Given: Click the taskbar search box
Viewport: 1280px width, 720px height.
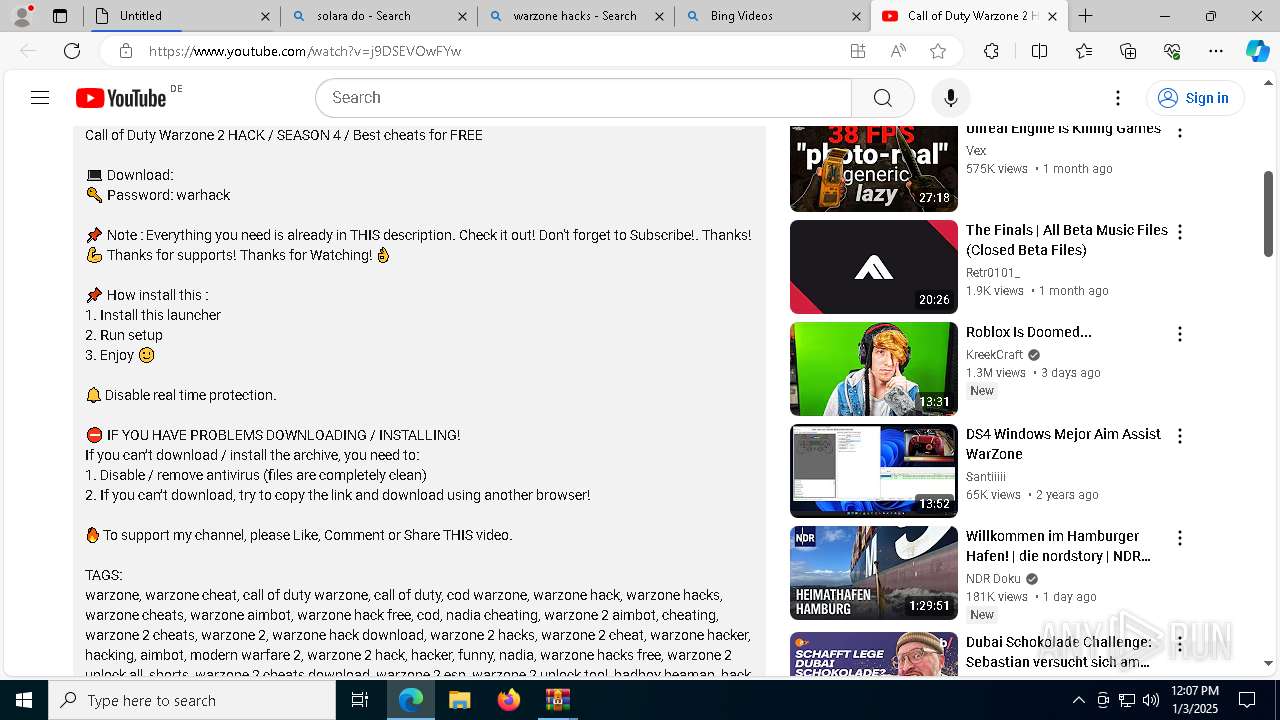Looking at the screenshot, I should pyautogui.click(x=192, y=700).
